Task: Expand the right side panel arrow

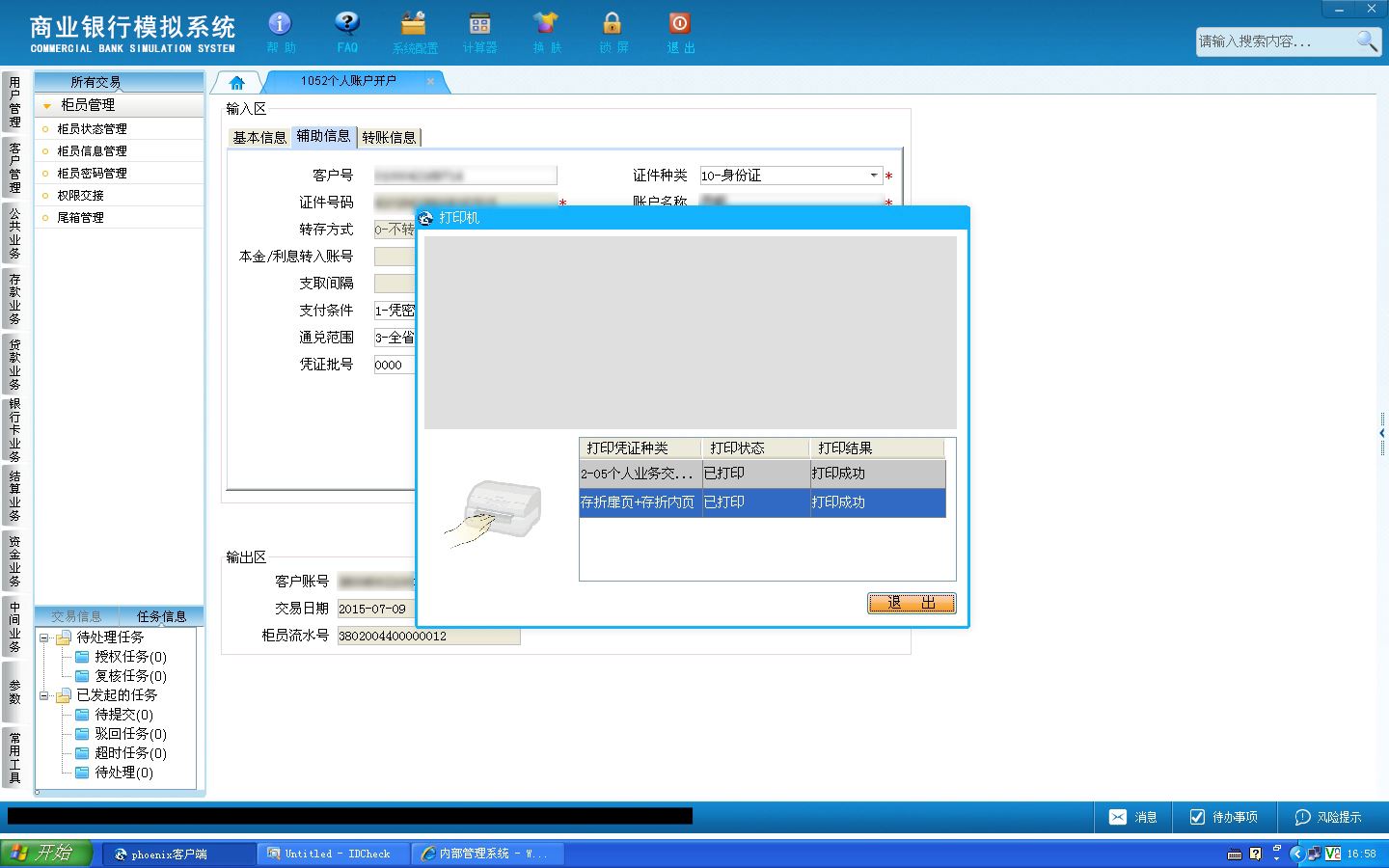Action: coord(1383,434)
